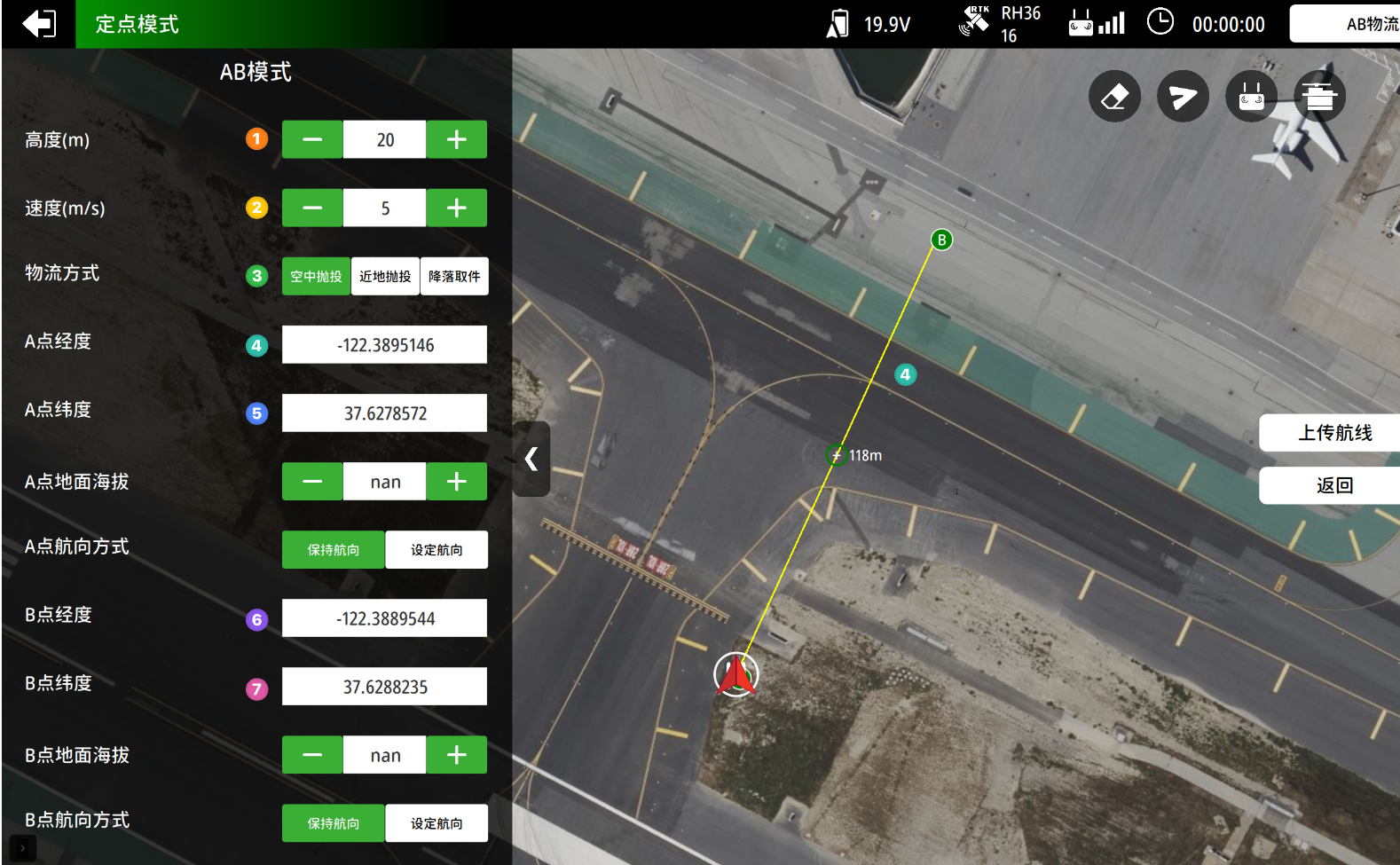This screenshot has width=1400, height=865.
Task: Increase the 高度 height value
Action: point(456,139)
